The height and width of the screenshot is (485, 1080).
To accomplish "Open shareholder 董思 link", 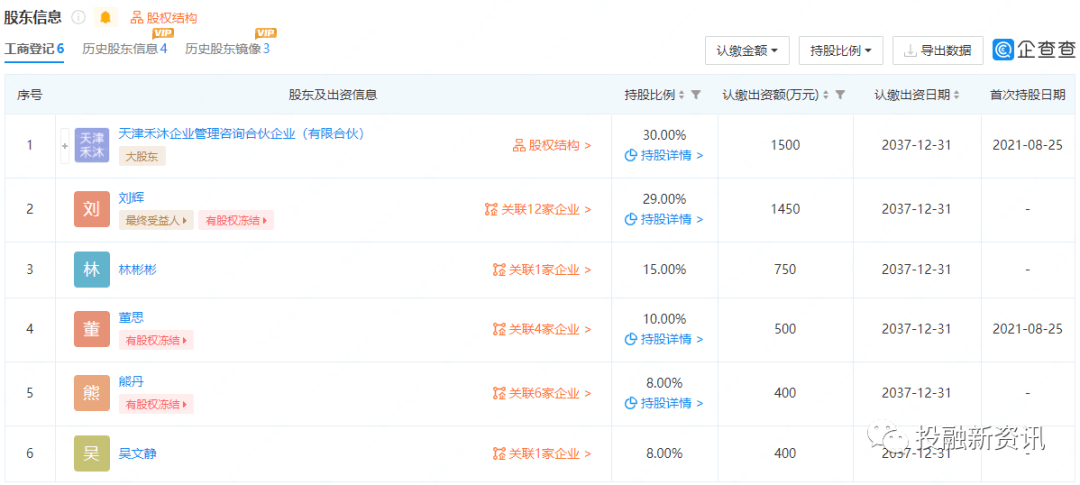I will [x=130, y=318].
